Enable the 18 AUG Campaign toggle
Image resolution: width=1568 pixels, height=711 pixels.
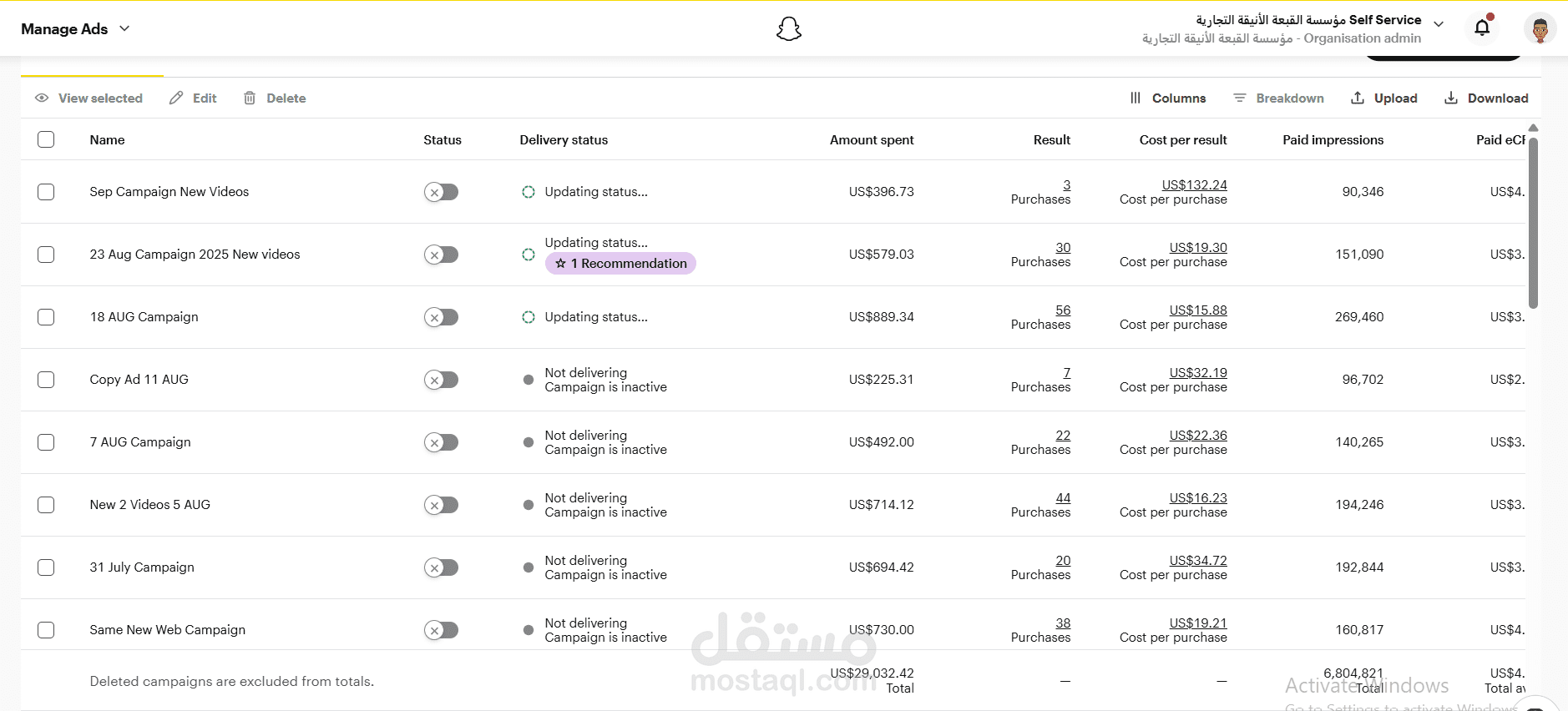[441, 317]
